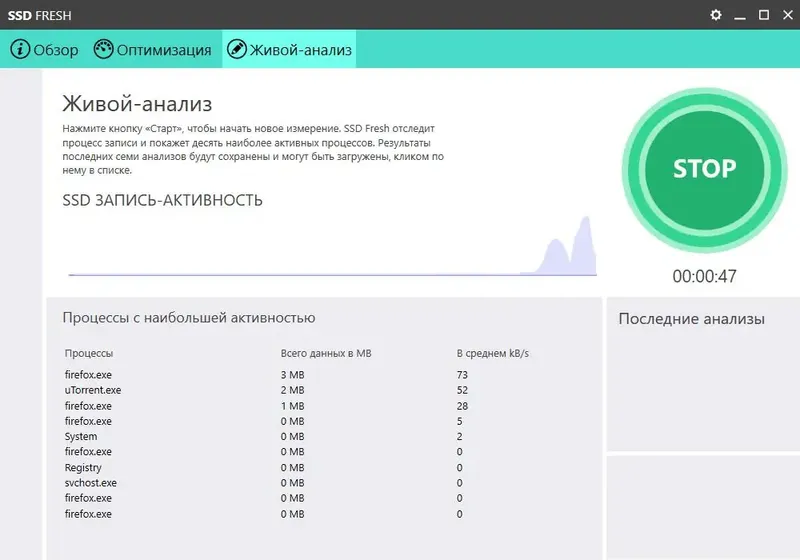Click the average value 28
Viewport: 800px width, 560px height.
(462, 406)
